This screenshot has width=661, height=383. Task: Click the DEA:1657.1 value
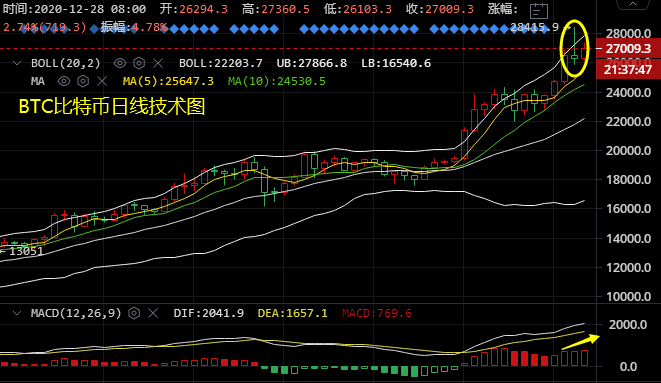292,313
